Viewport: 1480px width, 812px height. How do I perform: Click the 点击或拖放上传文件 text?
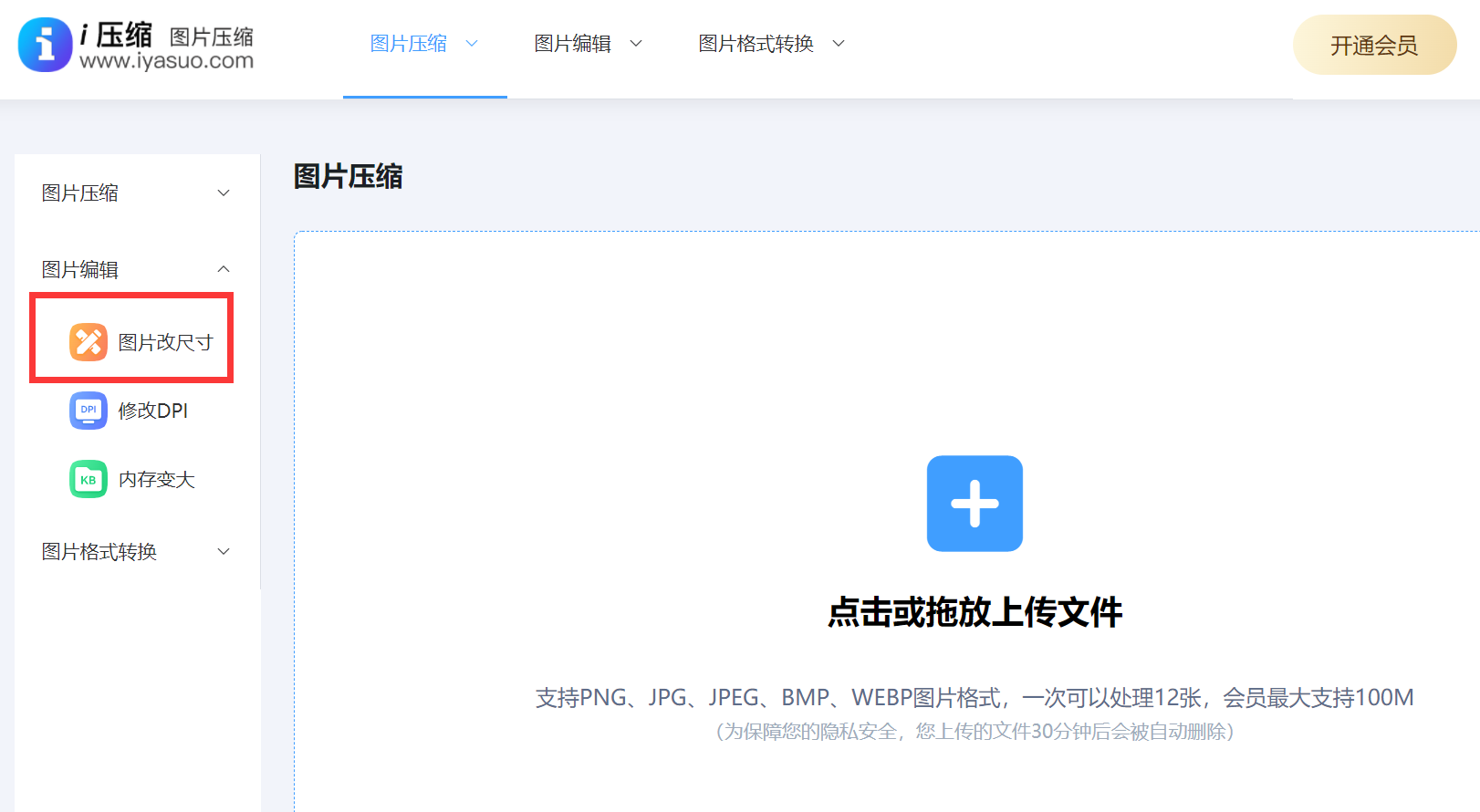[975, 612]
